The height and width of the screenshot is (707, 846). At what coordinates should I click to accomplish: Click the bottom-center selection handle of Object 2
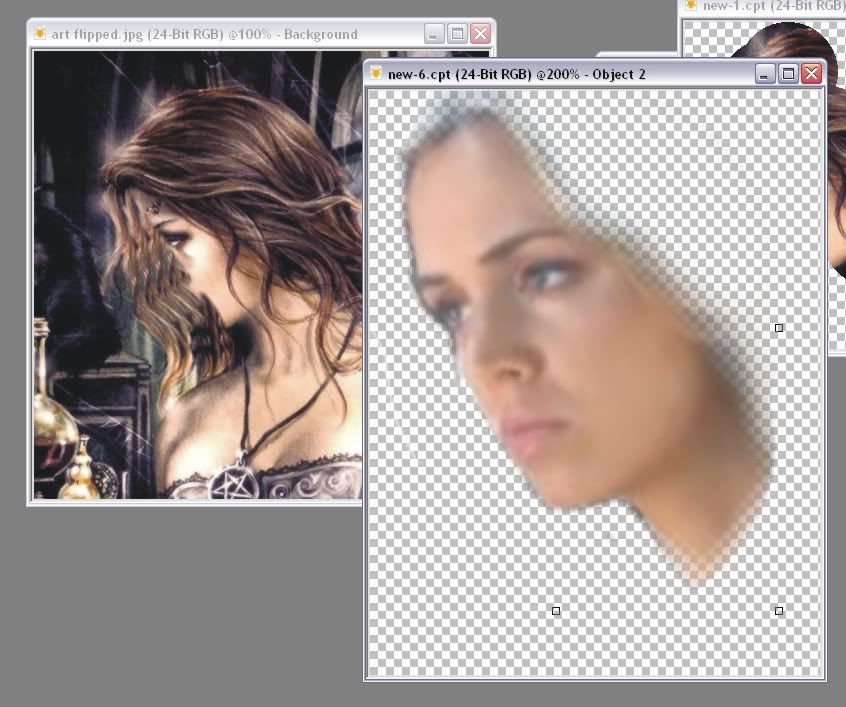(x=556, y=611)
